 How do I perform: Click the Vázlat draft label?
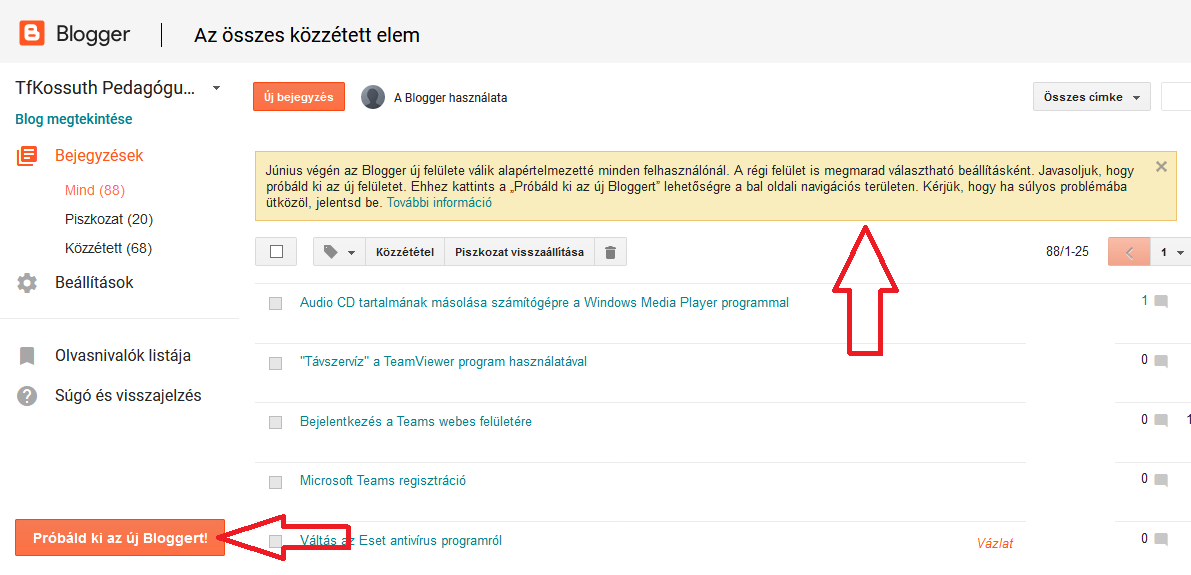tap(994, 543)
